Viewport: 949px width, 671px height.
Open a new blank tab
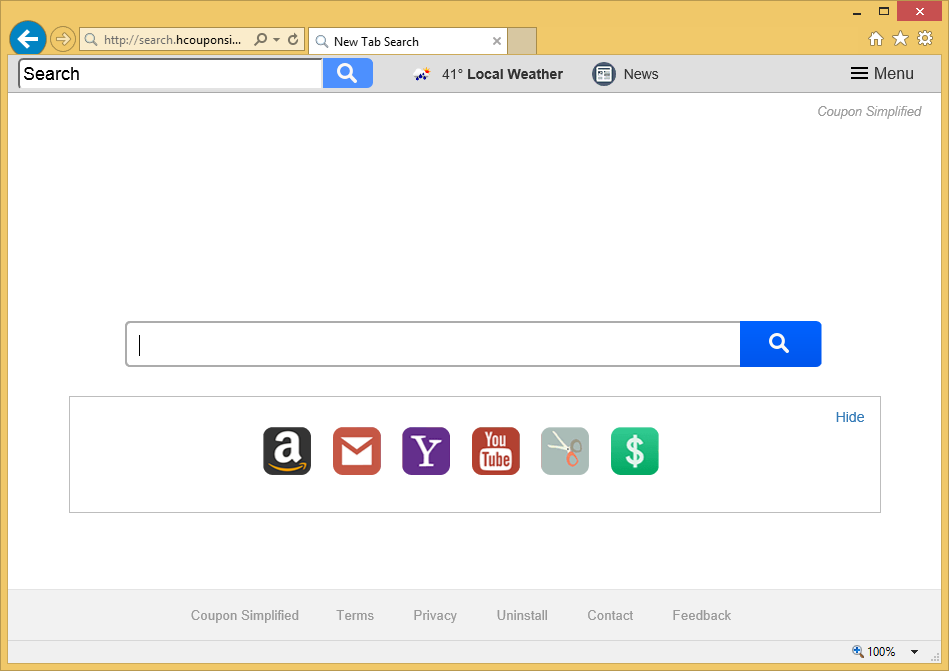[x=522, y=41]
